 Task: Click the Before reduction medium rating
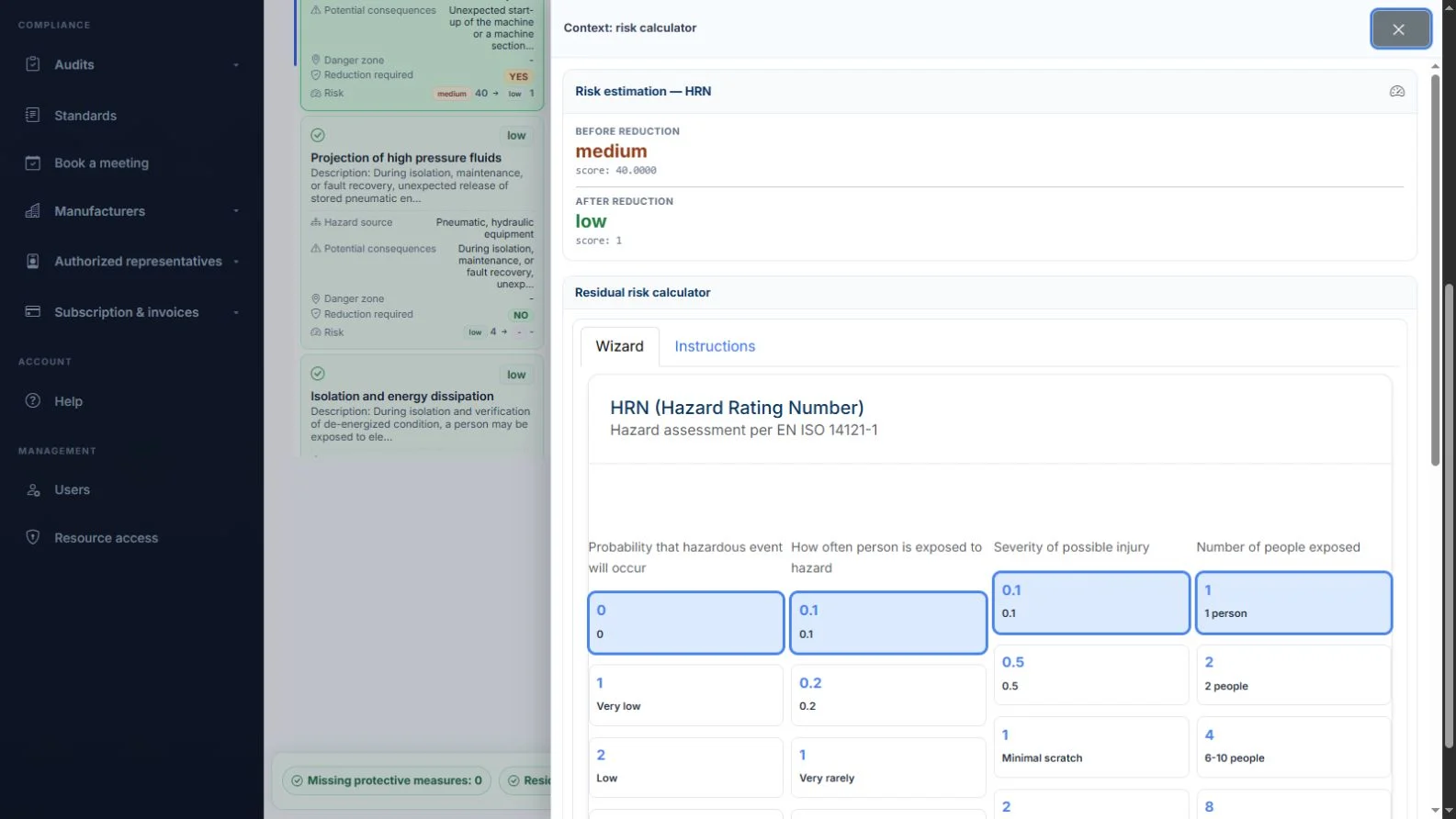(612, 151)
